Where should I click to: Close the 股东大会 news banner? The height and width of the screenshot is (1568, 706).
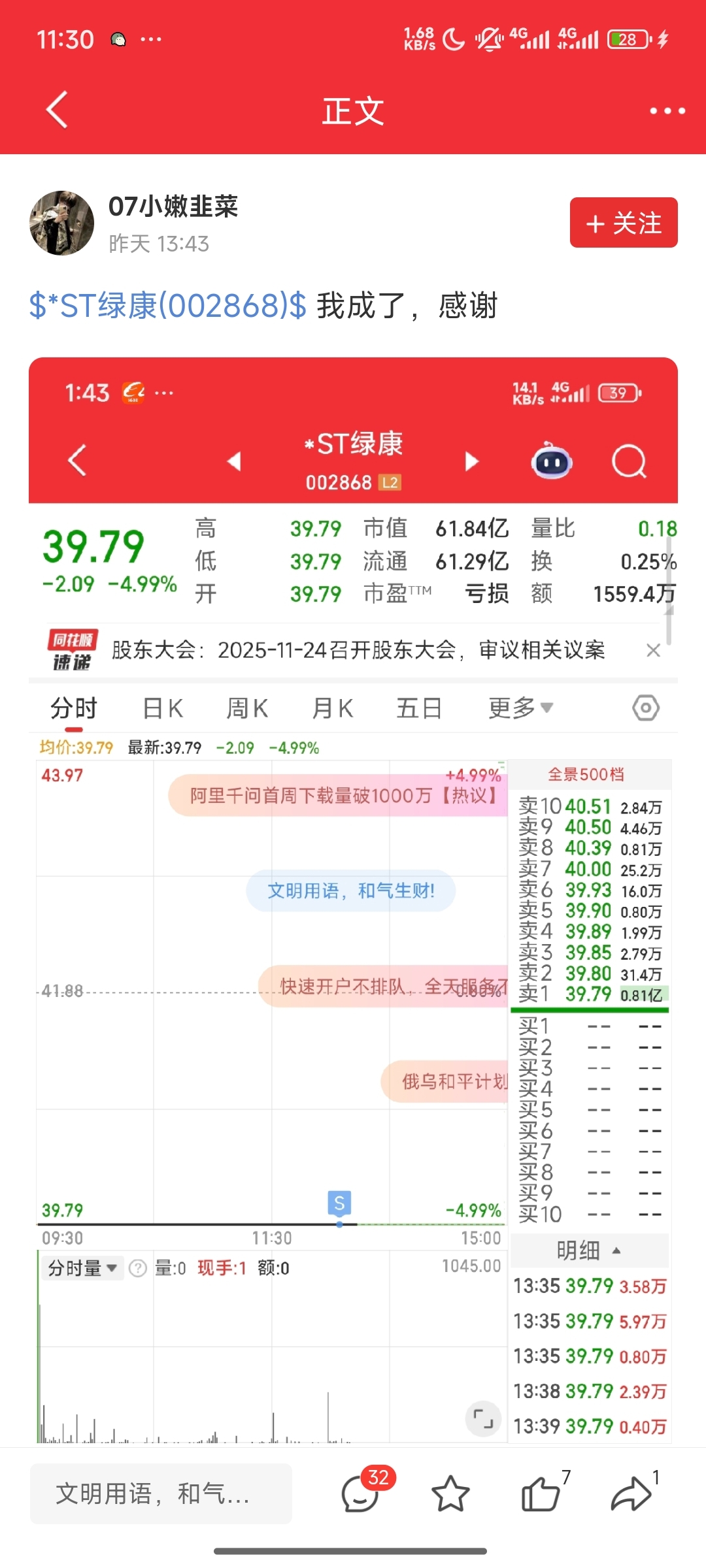(x=653, y=650)
